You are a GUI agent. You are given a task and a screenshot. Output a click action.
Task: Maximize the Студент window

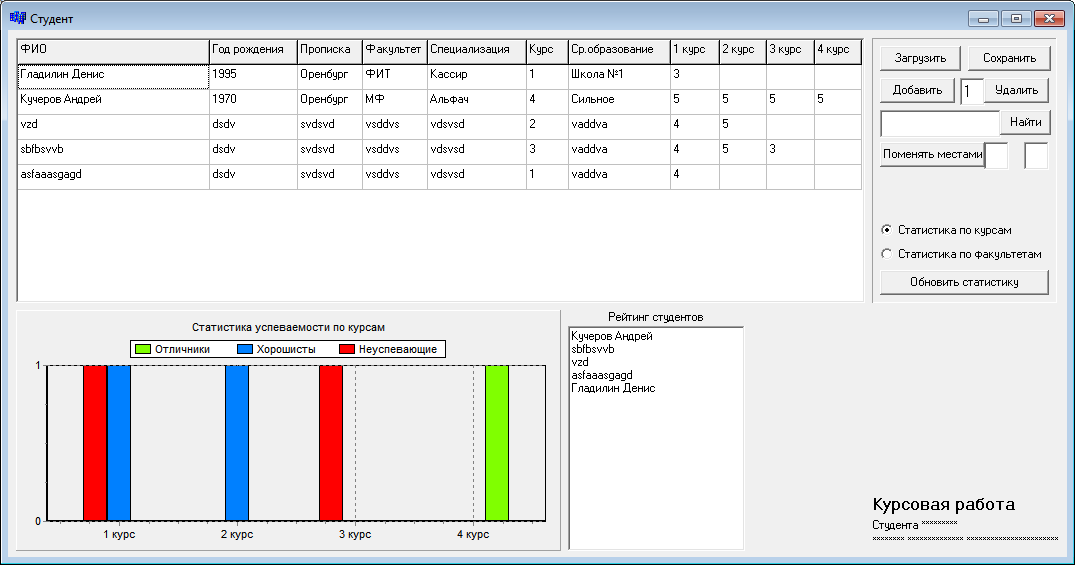1016,19
